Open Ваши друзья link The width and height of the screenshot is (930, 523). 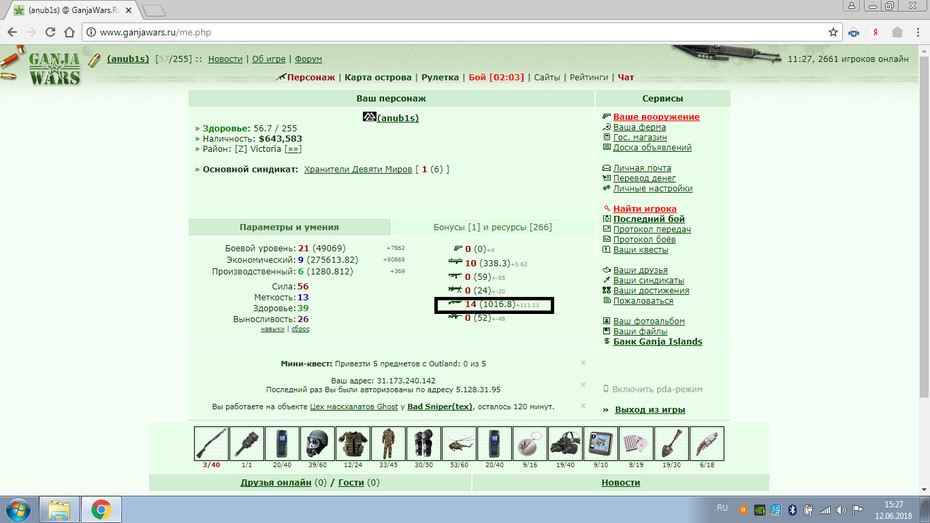tap(641, 270)
